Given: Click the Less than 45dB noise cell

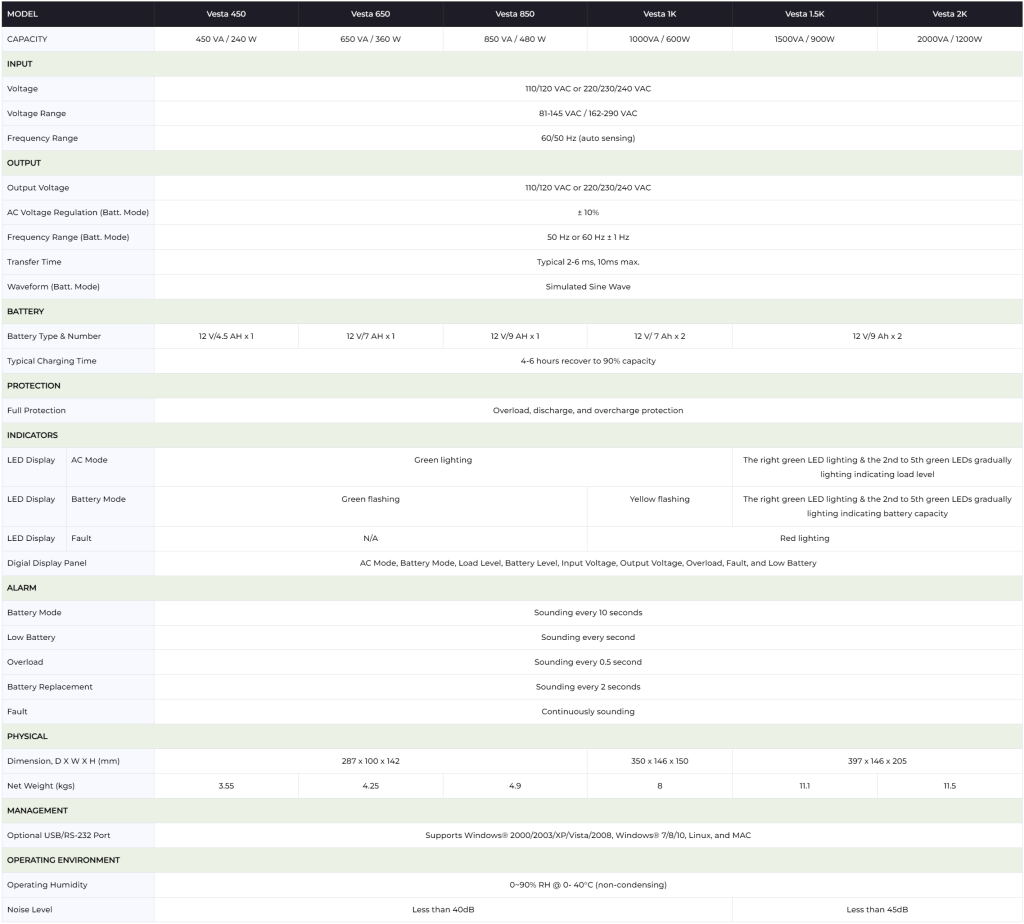Looking at the screenshot, I should click(877, 910).
